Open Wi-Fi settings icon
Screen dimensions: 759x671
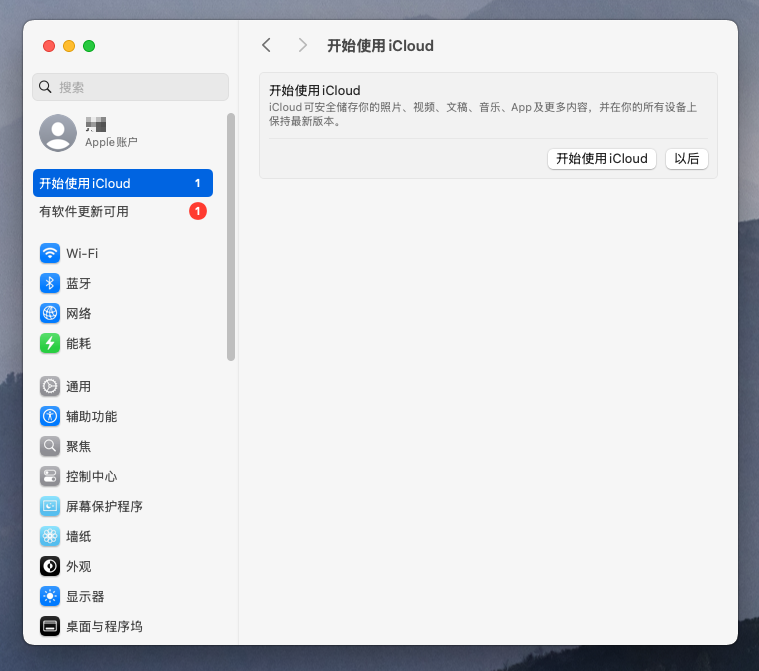[x=50, y=253]
